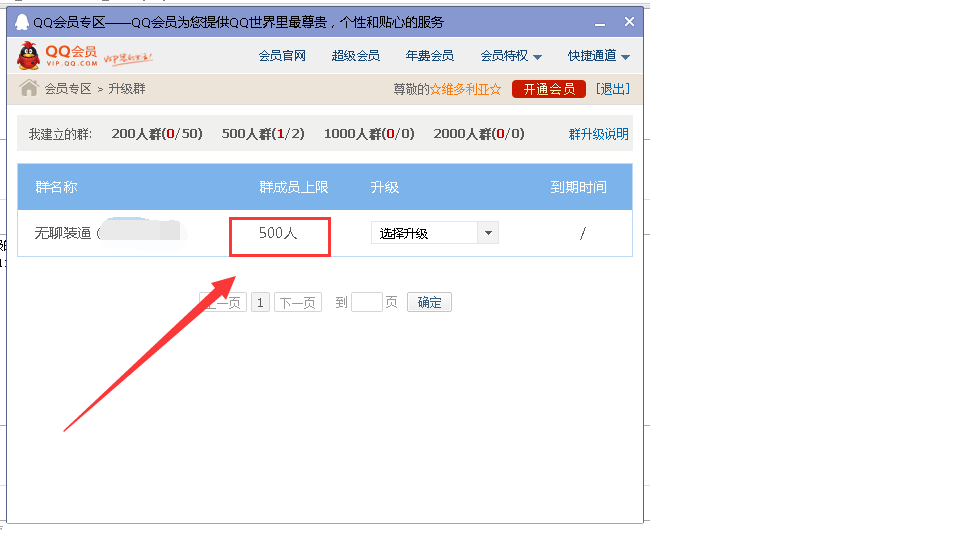Click the 1000人群(0/0) count

(x=369, y=133)
